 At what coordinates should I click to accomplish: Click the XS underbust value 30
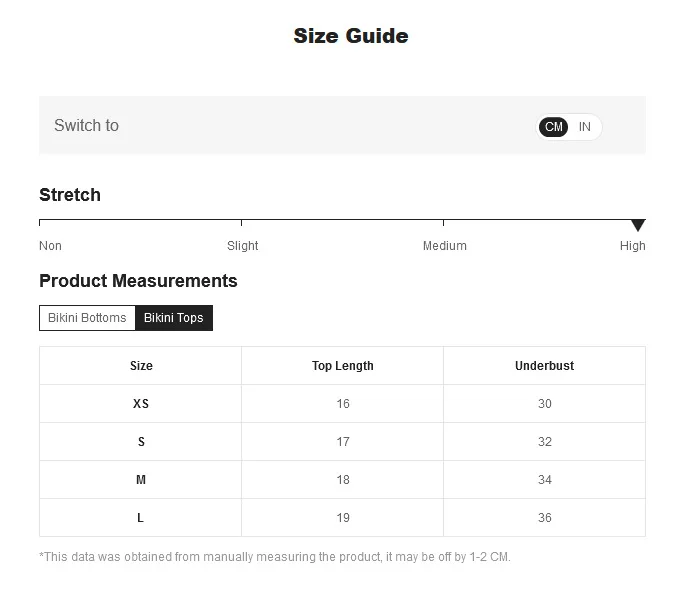544,404
